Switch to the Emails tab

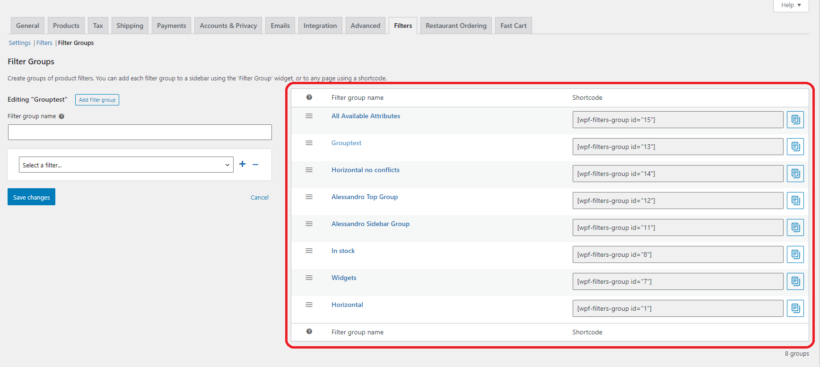point(280,26)
